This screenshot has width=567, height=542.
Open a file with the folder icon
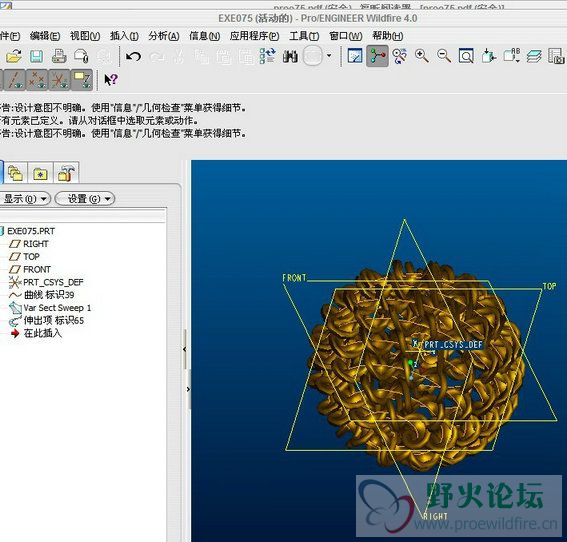pos(14,56)
